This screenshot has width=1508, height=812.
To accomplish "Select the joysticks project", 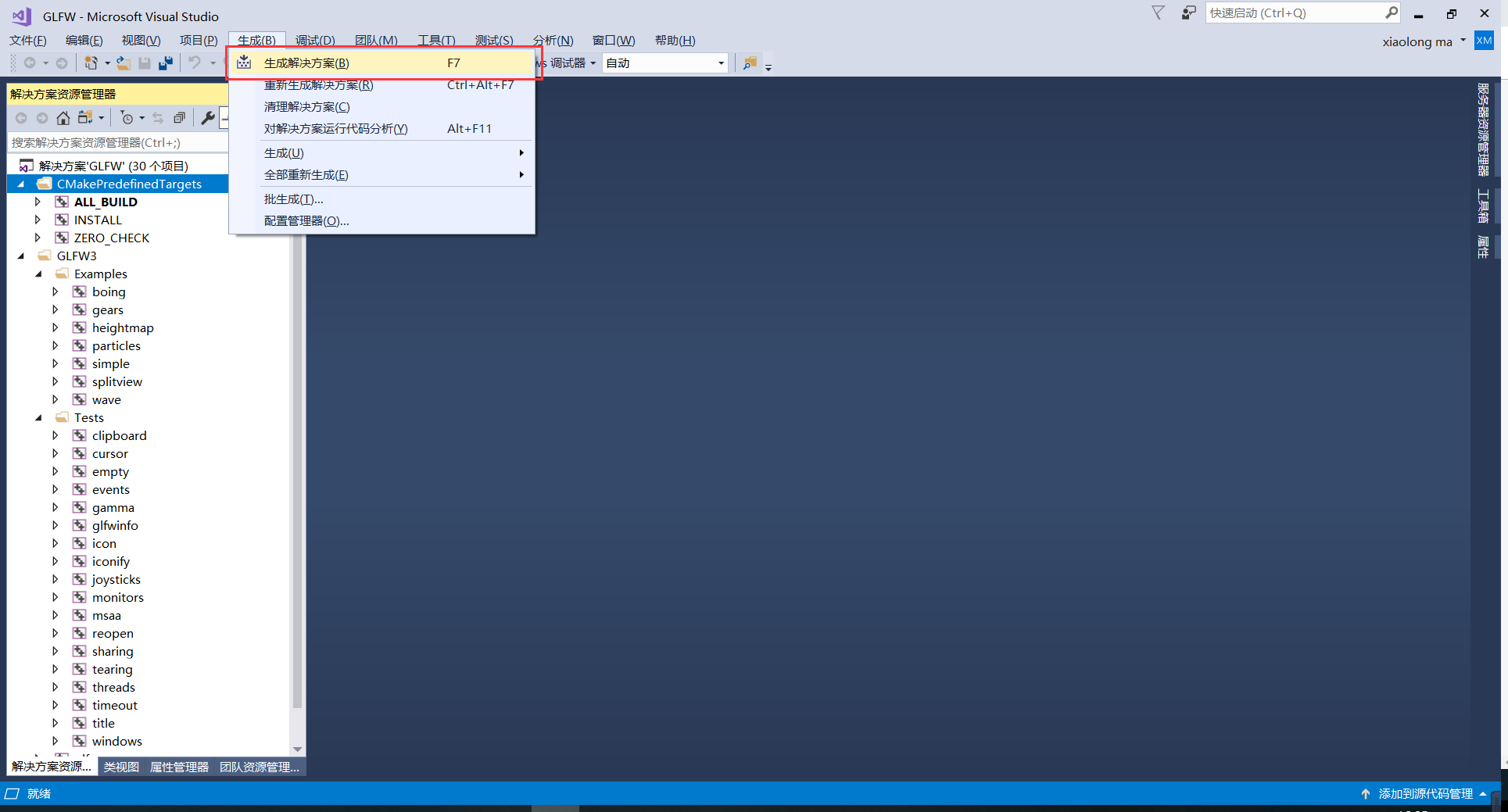I will 116,579.
